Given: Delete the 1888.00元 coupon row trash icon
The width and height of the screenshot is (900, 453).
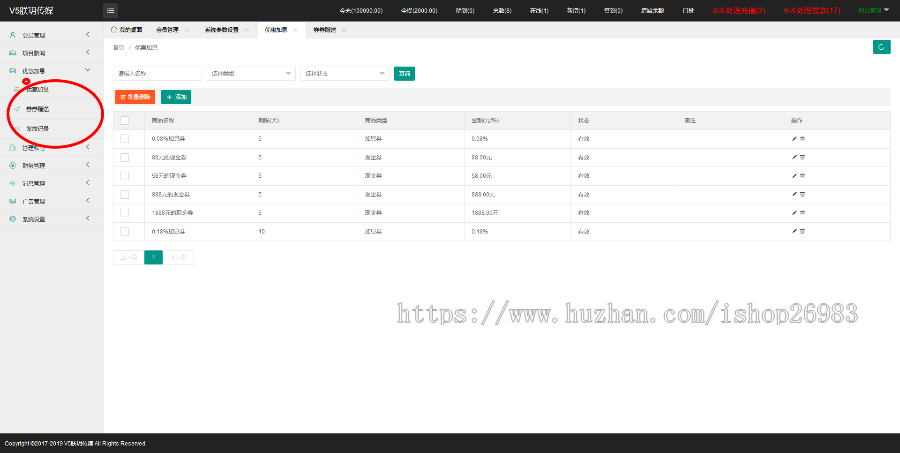Looking at the screenshot, I should 802,213.
